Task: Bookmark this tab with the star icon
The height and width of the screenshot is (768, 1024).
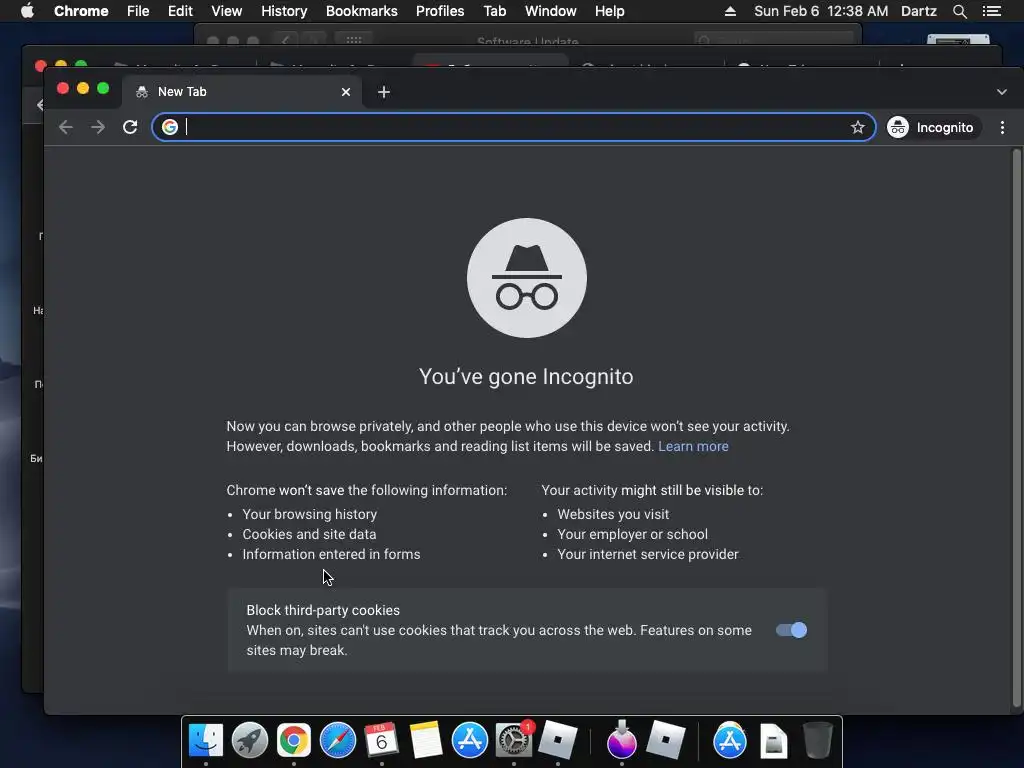Action: pyautogui.click(x=857, y=127)
